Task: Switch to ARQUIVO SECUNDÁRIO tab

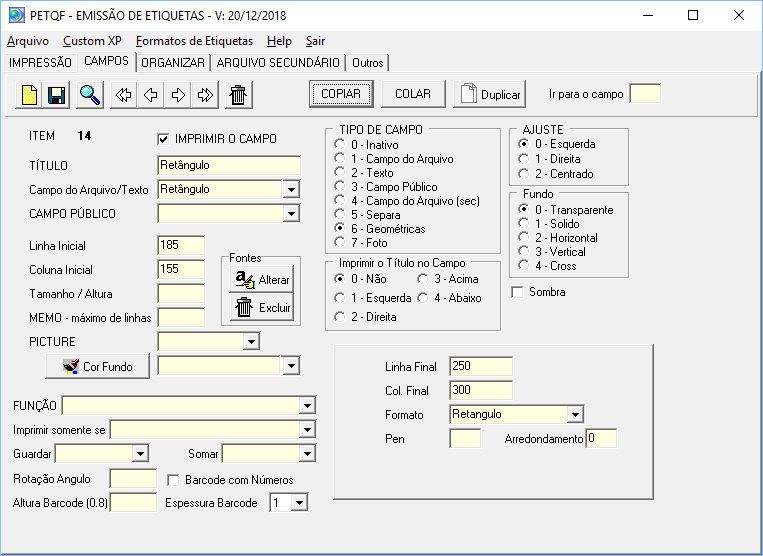Action: coord(278,63)
